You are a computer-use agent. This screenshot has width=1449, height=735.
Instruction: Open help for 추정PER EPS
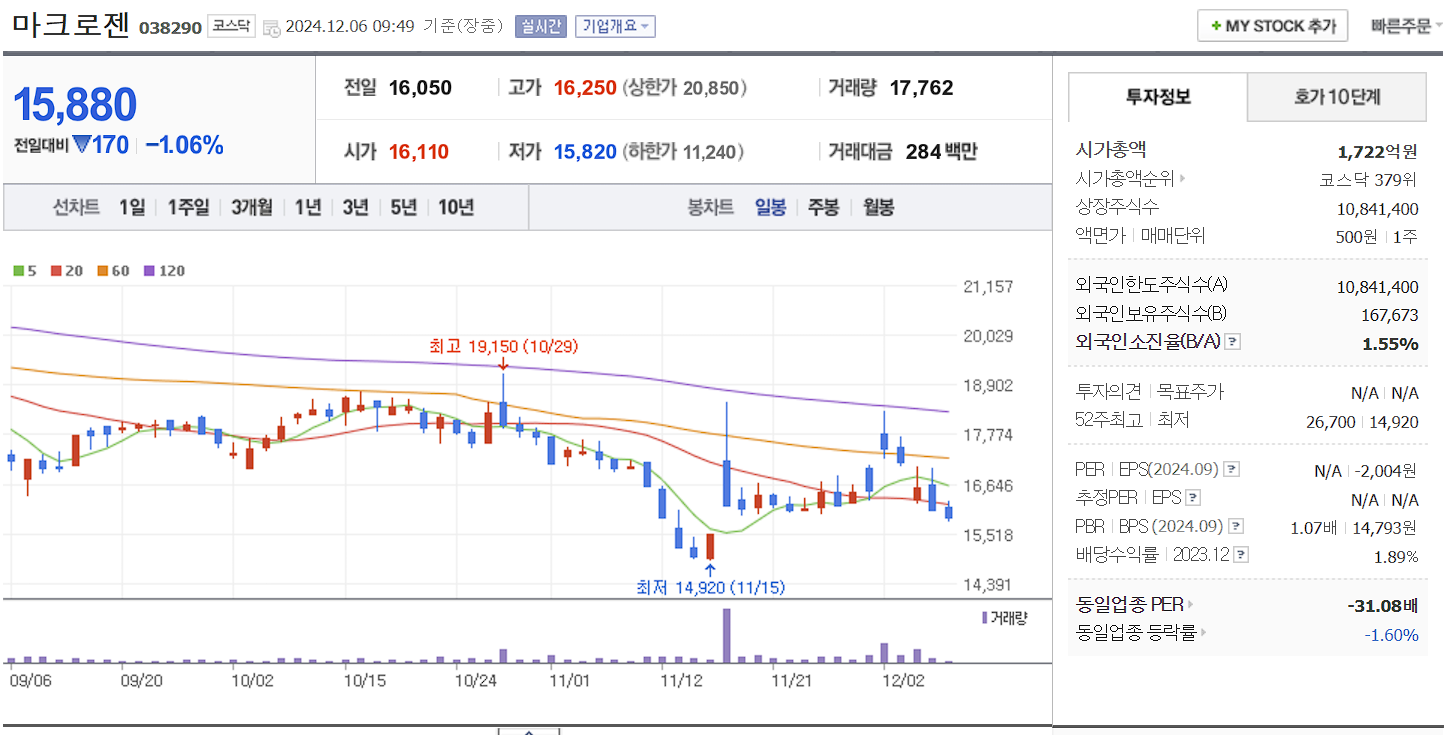tap(1193, 498)
